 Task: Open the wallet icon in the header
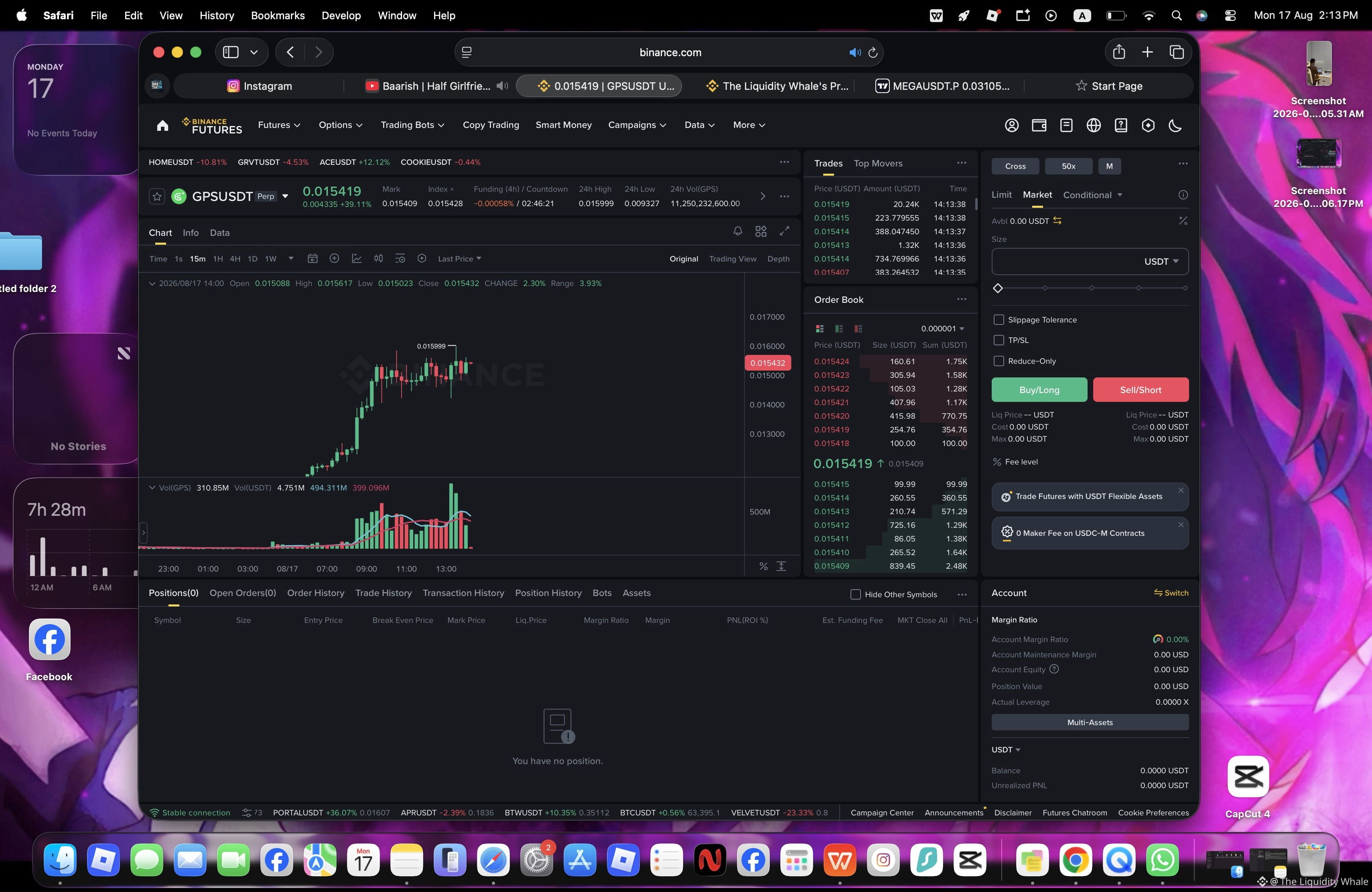[1039, 125]
